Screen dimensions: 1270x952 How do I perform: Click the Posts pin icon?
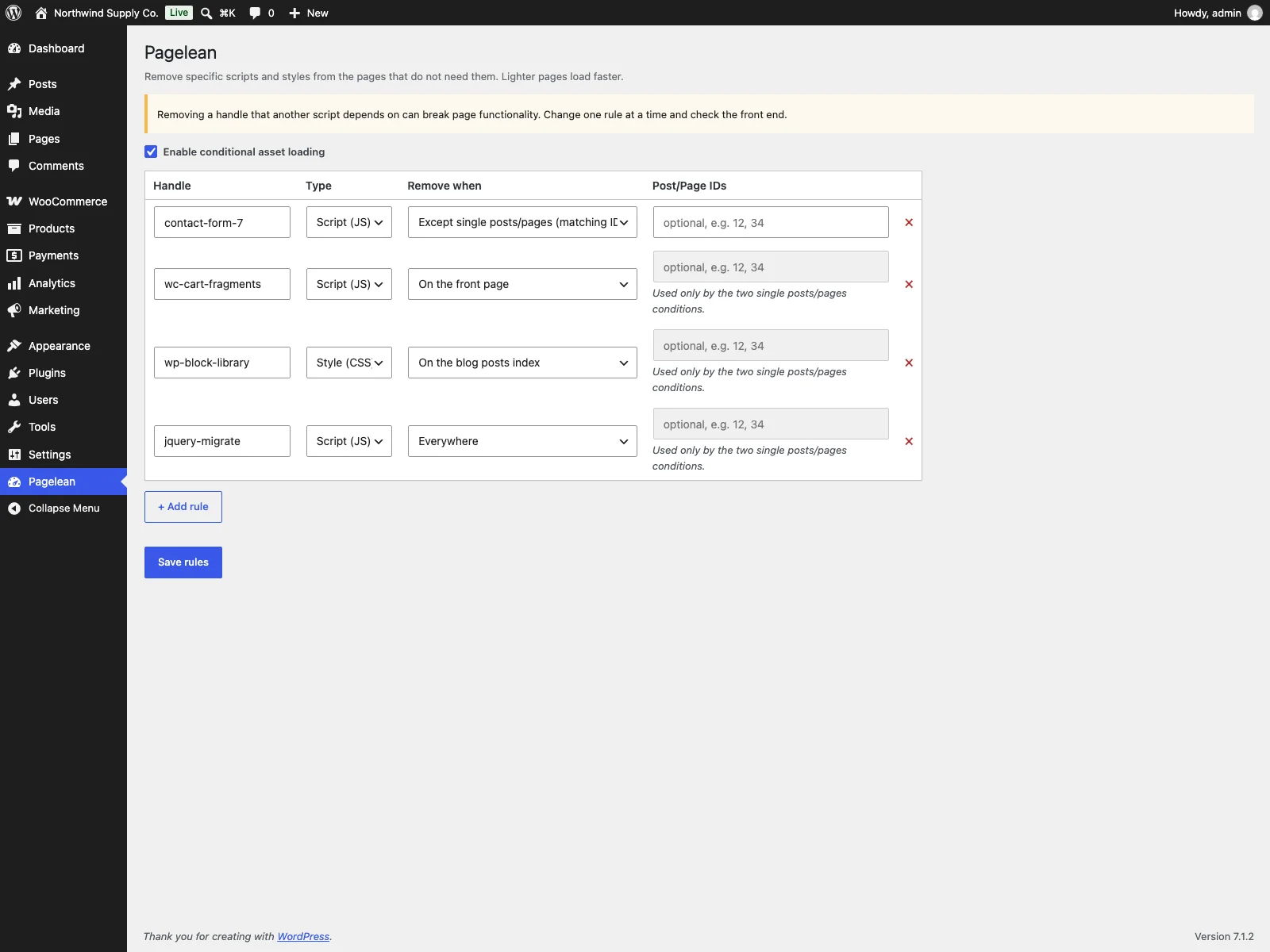click(14, 84)
